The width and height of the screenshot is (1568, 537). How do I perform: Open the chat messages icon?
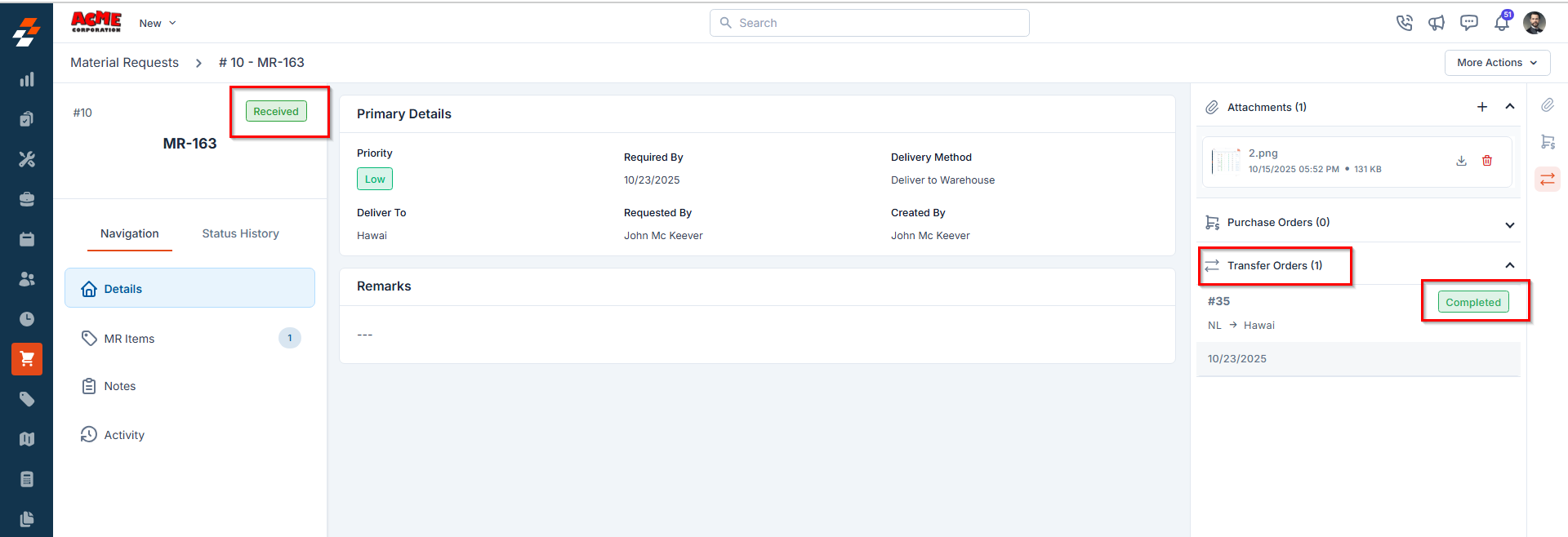pos(1469,23)
